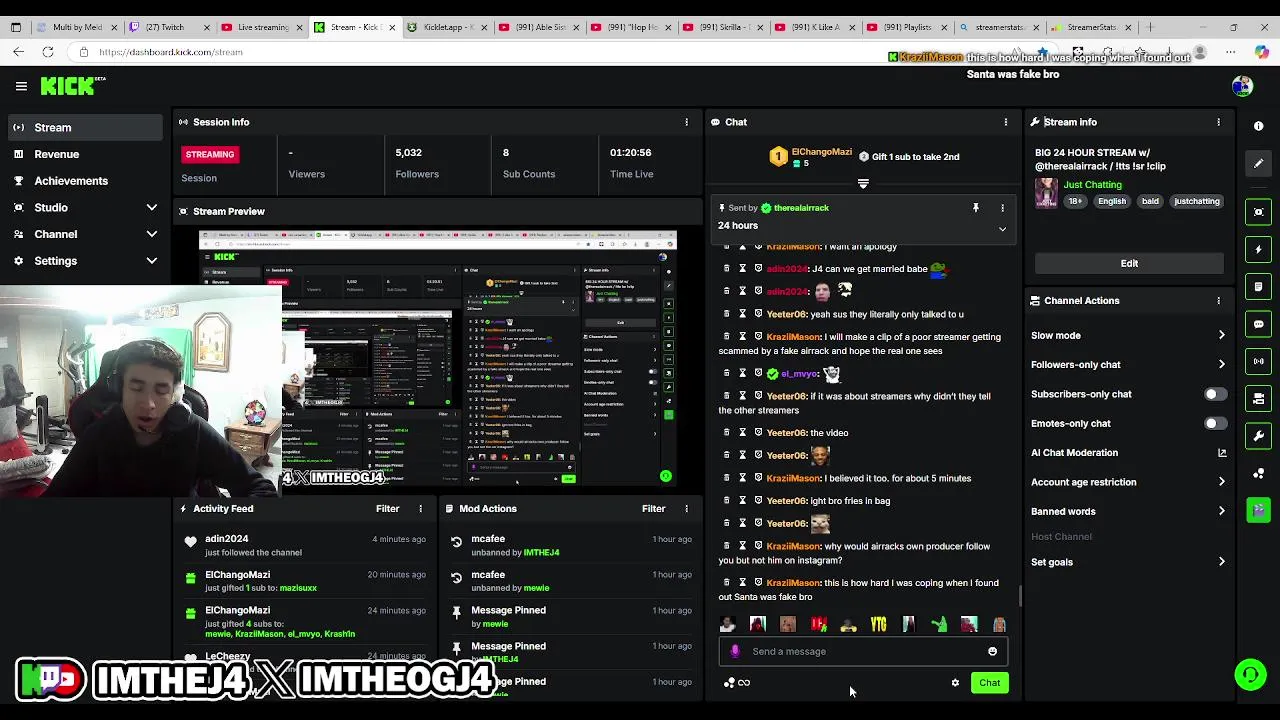Click 'adin2024' in Activity Feed
The width and height of the screenshot is (1280, 720).
[x=226, y=539]
